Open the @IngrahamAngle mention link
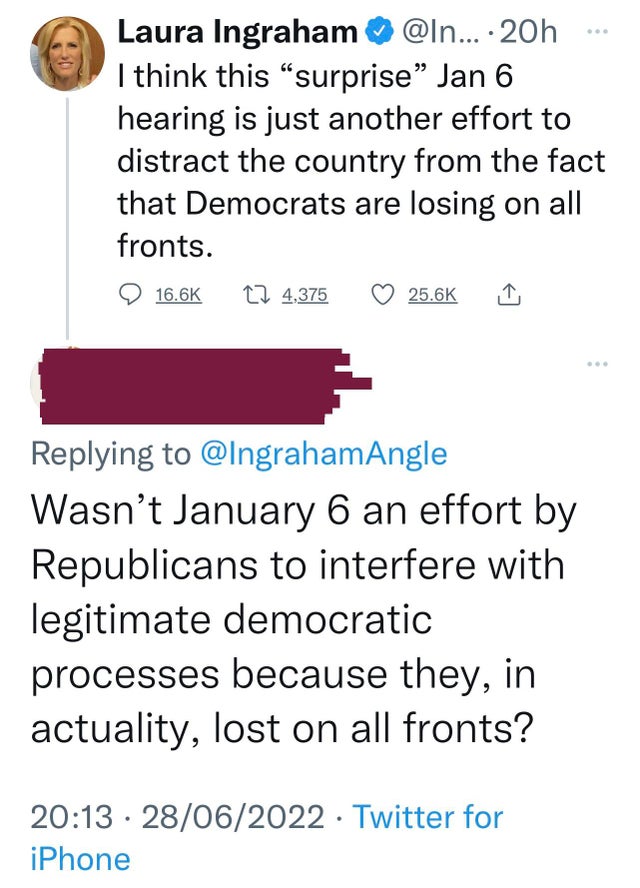Screen dimensions: 640x888 click(x=324, y=454)
